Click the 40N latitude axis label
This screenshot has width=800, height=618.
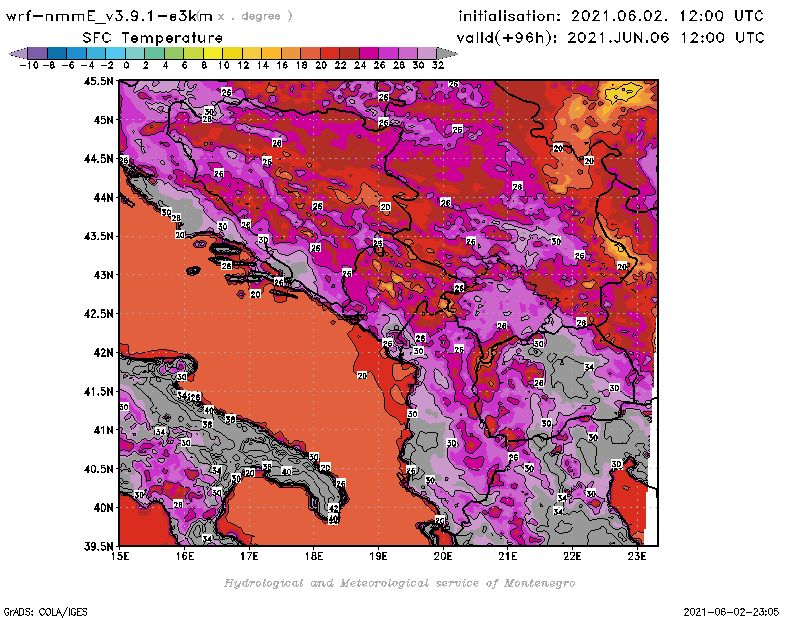103,507
